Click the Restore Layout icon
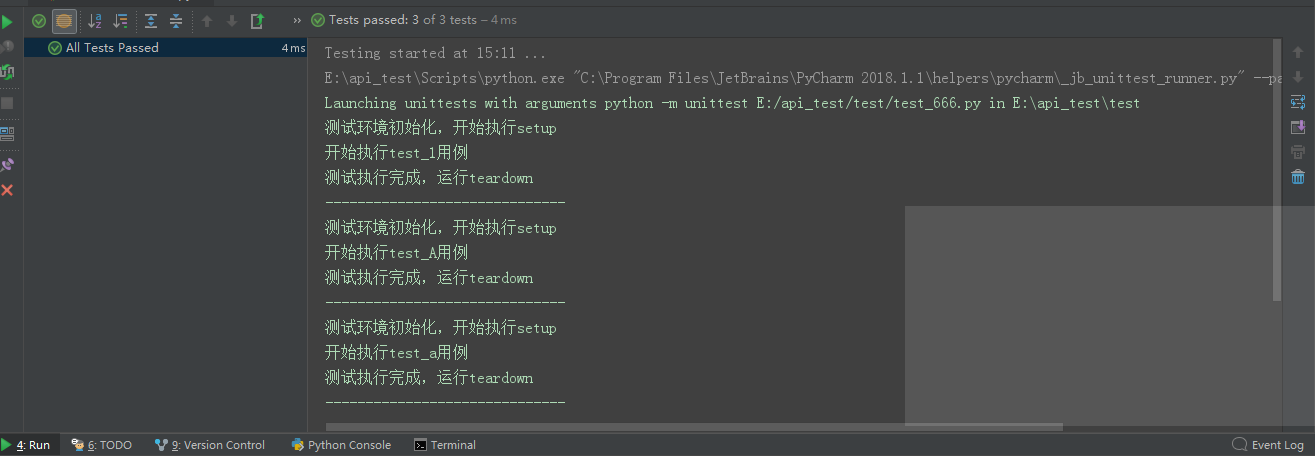The width and height of the screenshot is (1315, 456). tap(7, 133)
